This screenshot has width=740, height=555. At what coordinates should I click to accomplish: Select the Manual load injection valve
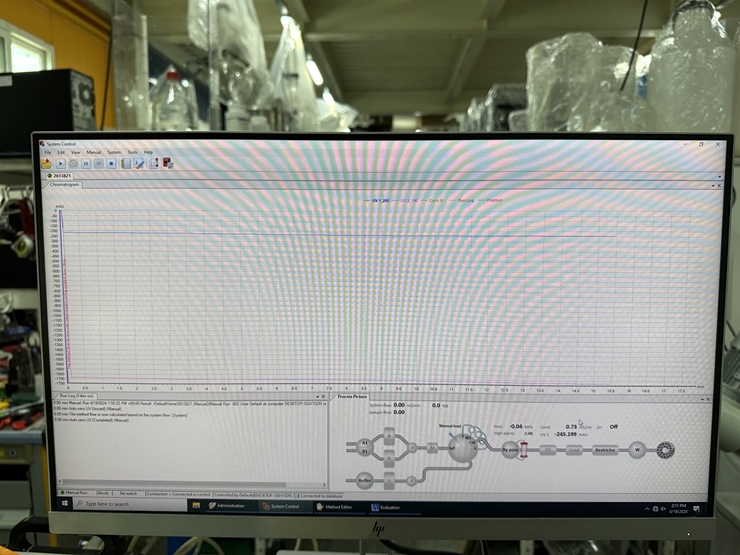[461, 446]
